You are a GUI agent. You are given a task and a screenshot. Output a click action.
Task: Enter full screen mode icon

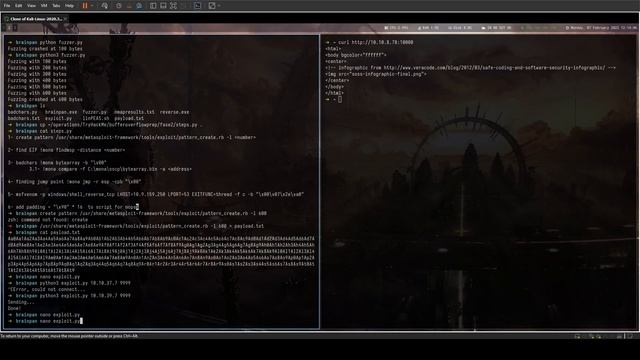(x=173, y=6)
